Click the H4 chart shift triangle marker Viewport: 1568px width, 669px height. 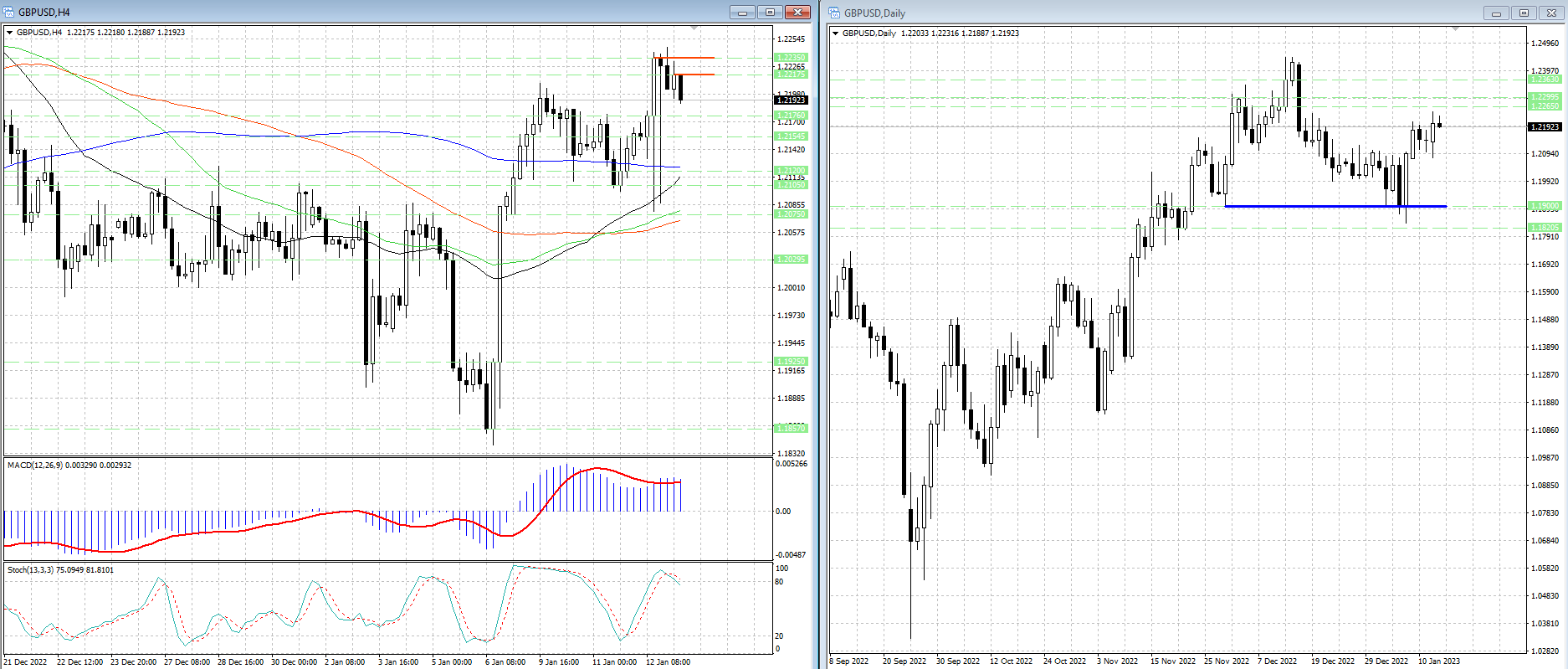(x=694, y=29)
